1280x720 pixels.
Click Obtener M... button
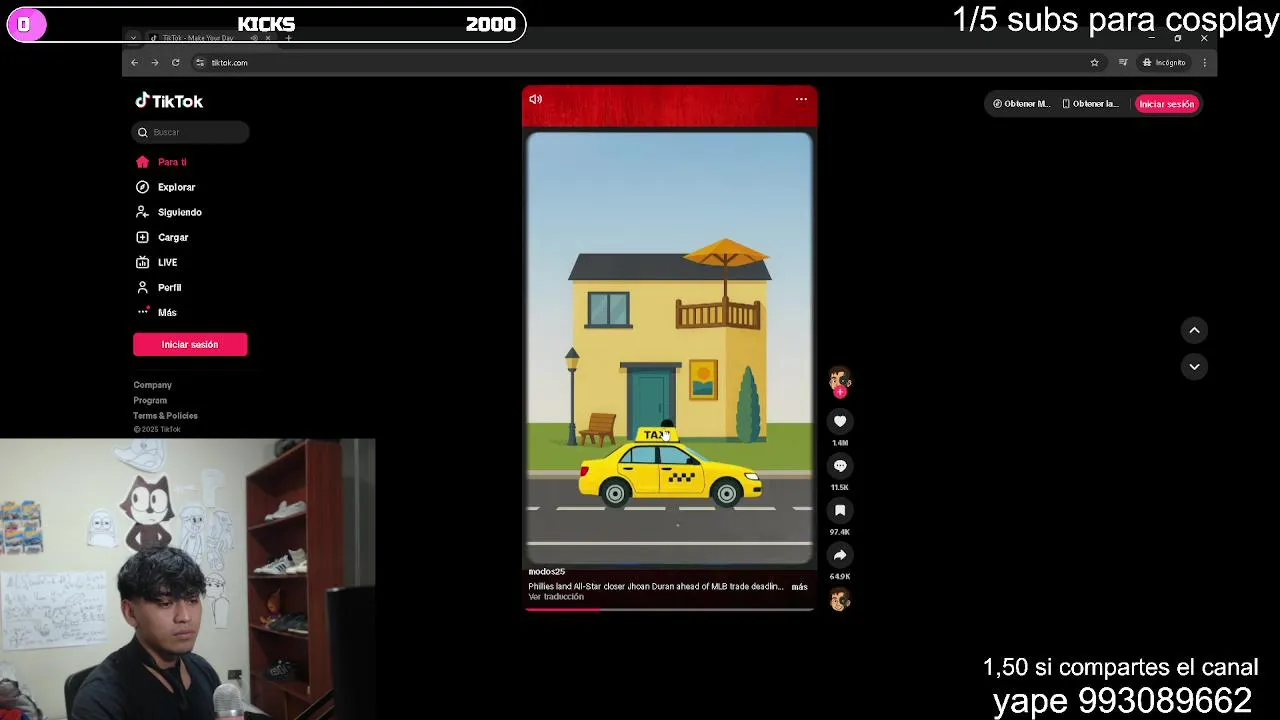1021,104
